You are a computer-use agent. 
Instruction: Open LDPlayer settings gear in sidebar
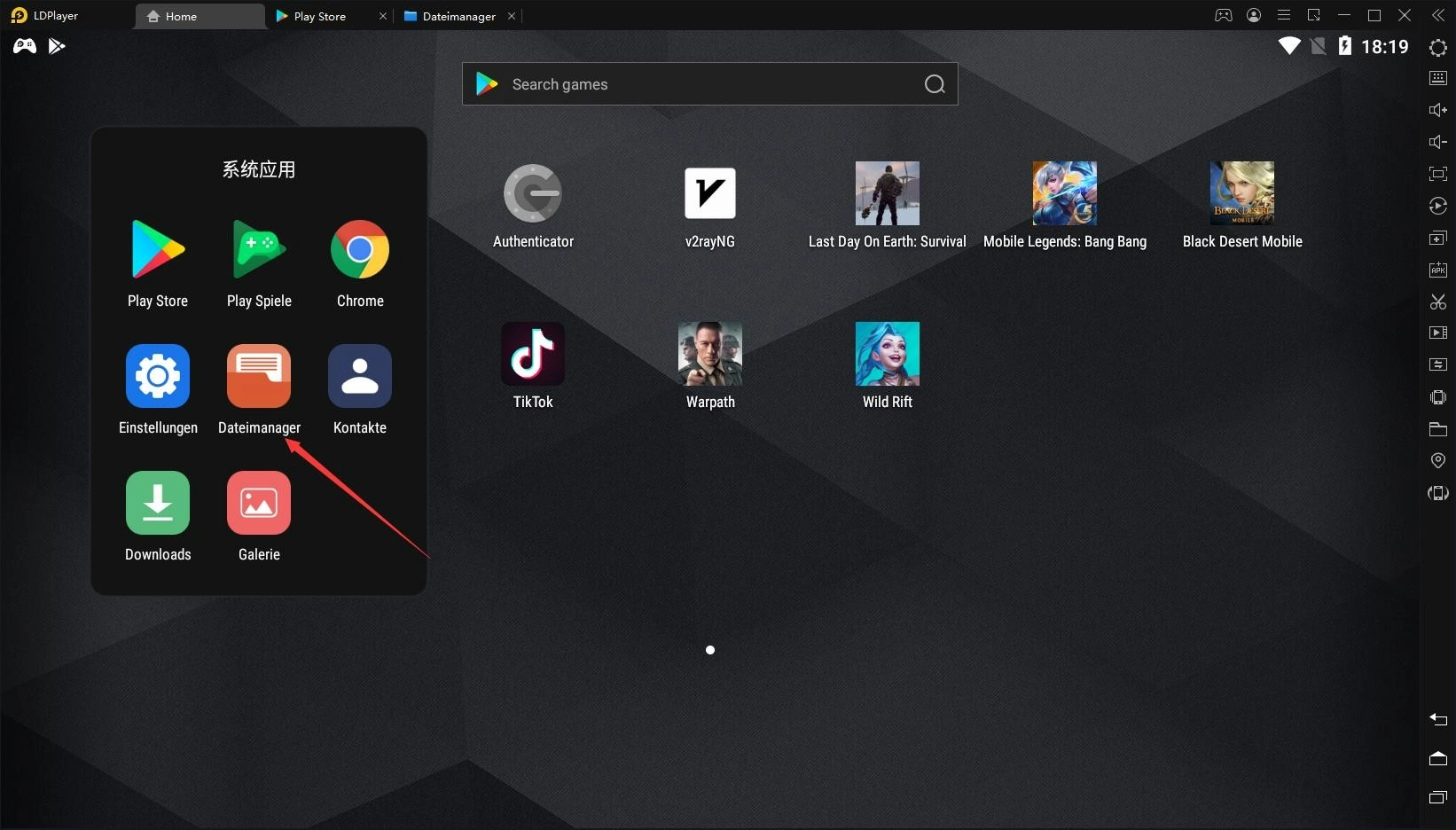coord(1438,48)
